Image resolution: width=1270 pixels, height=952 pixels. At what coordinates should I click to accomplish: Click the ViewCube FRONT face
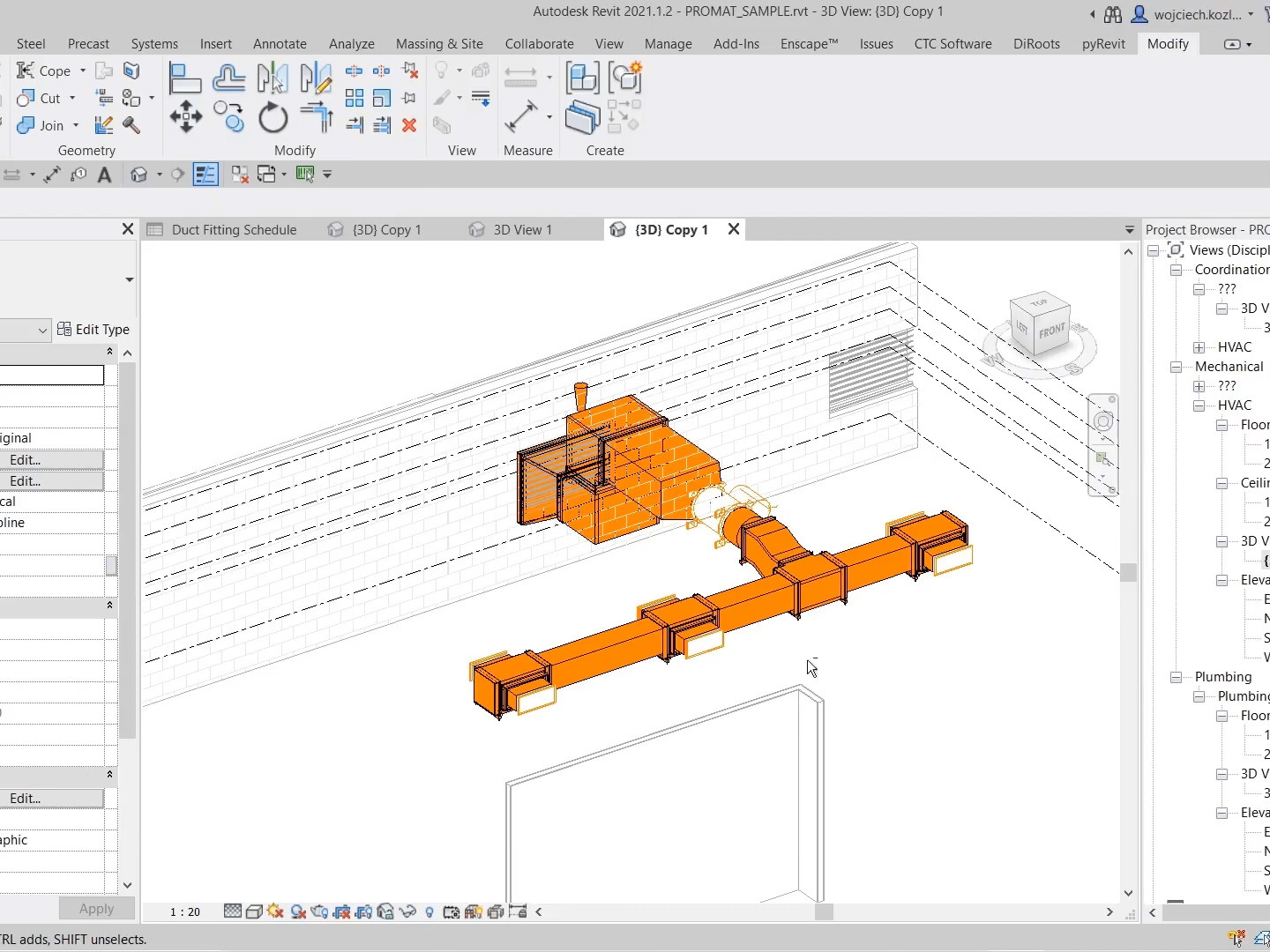coord(1051,331)
